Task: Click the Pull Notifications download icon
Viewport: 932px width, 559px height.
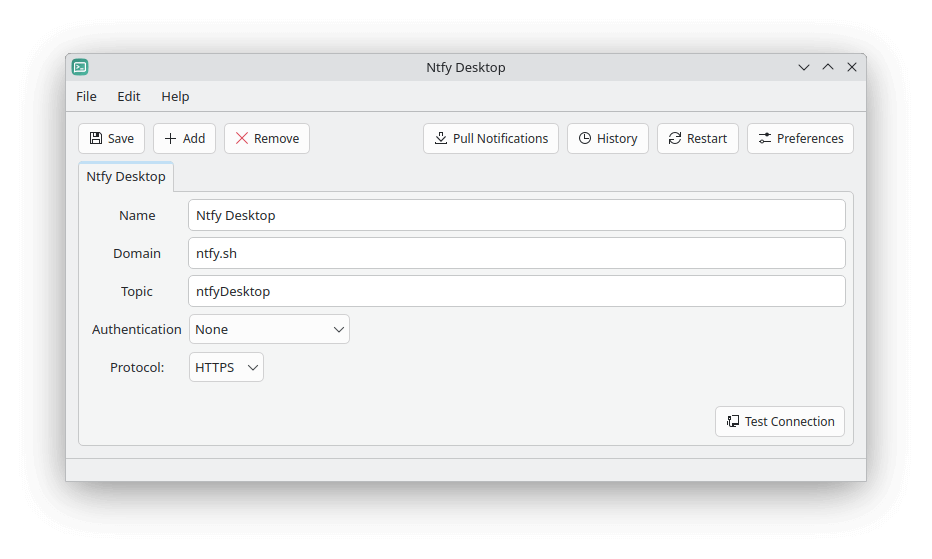Action: (441, 139)
